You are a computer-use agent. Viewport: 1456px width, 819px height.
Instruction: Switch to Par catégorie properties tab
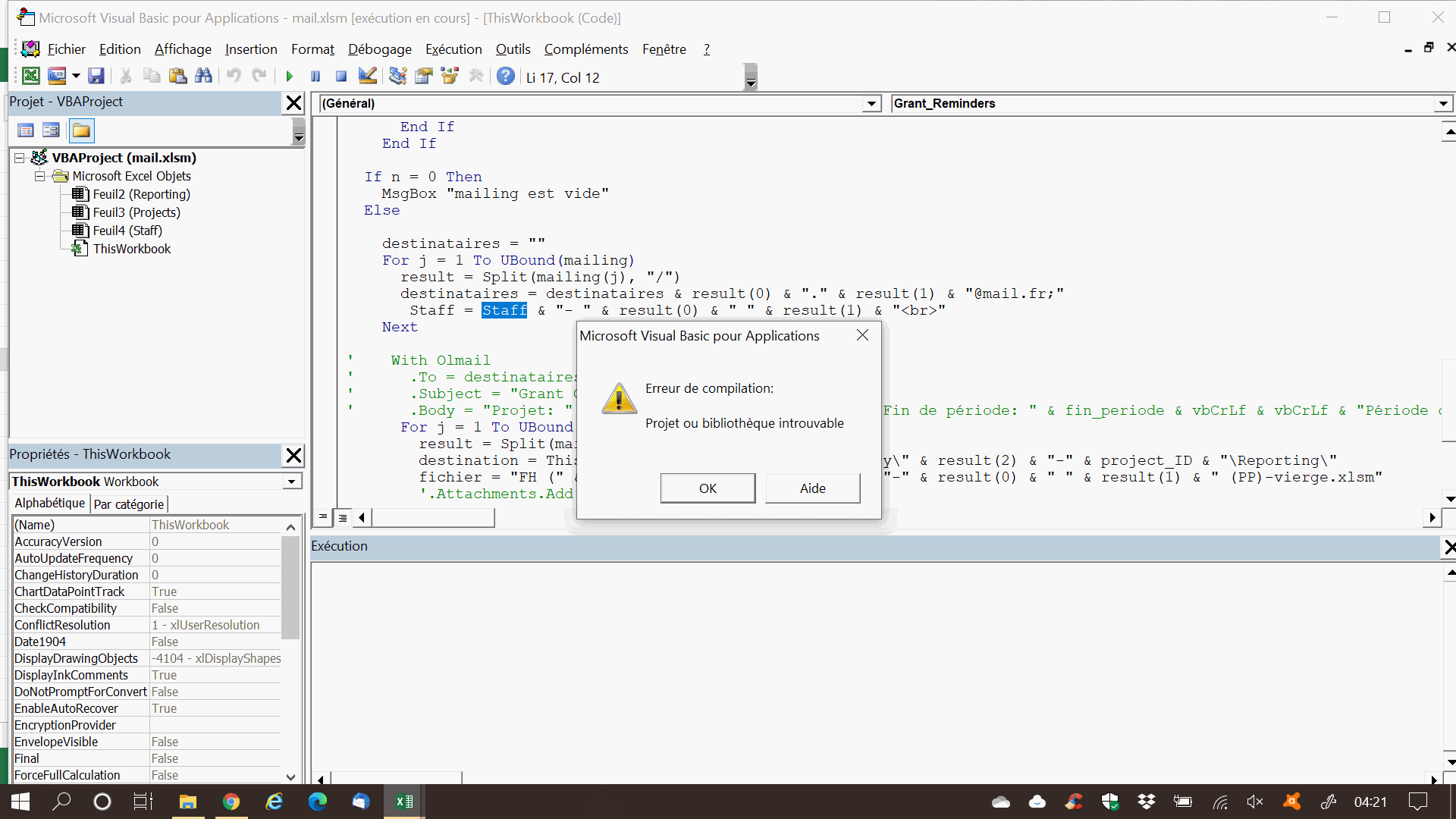pyautogui.click(x=128, y=504)
